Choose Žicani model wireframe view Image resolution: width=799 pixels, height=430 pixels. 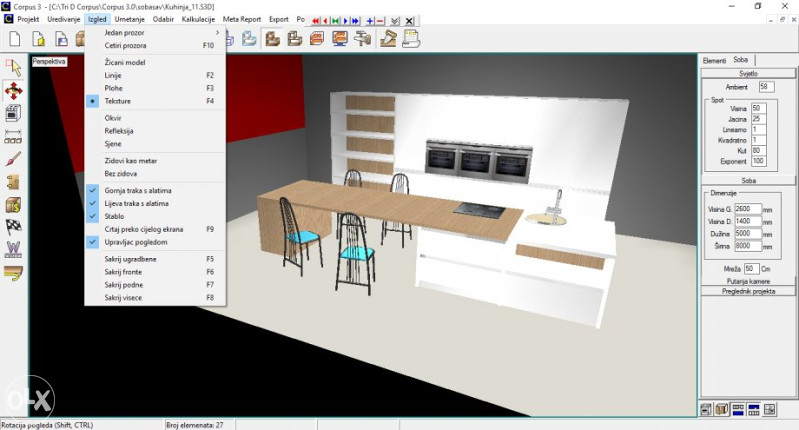tap(155, 62)
